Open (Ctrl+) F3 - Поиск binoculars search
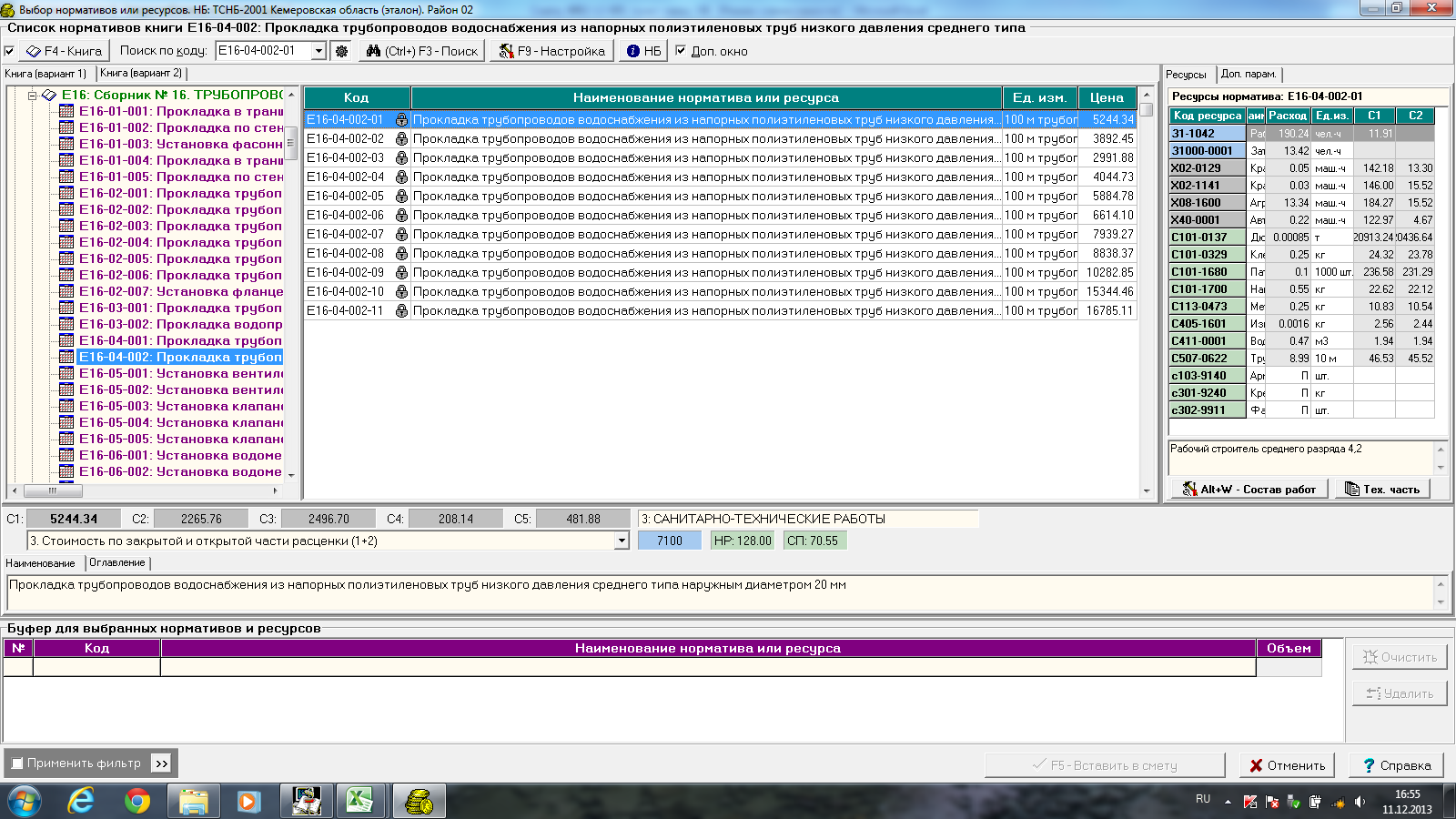Image resolution: width=1456 pixels, height=819 pixels. click(422, 51)
